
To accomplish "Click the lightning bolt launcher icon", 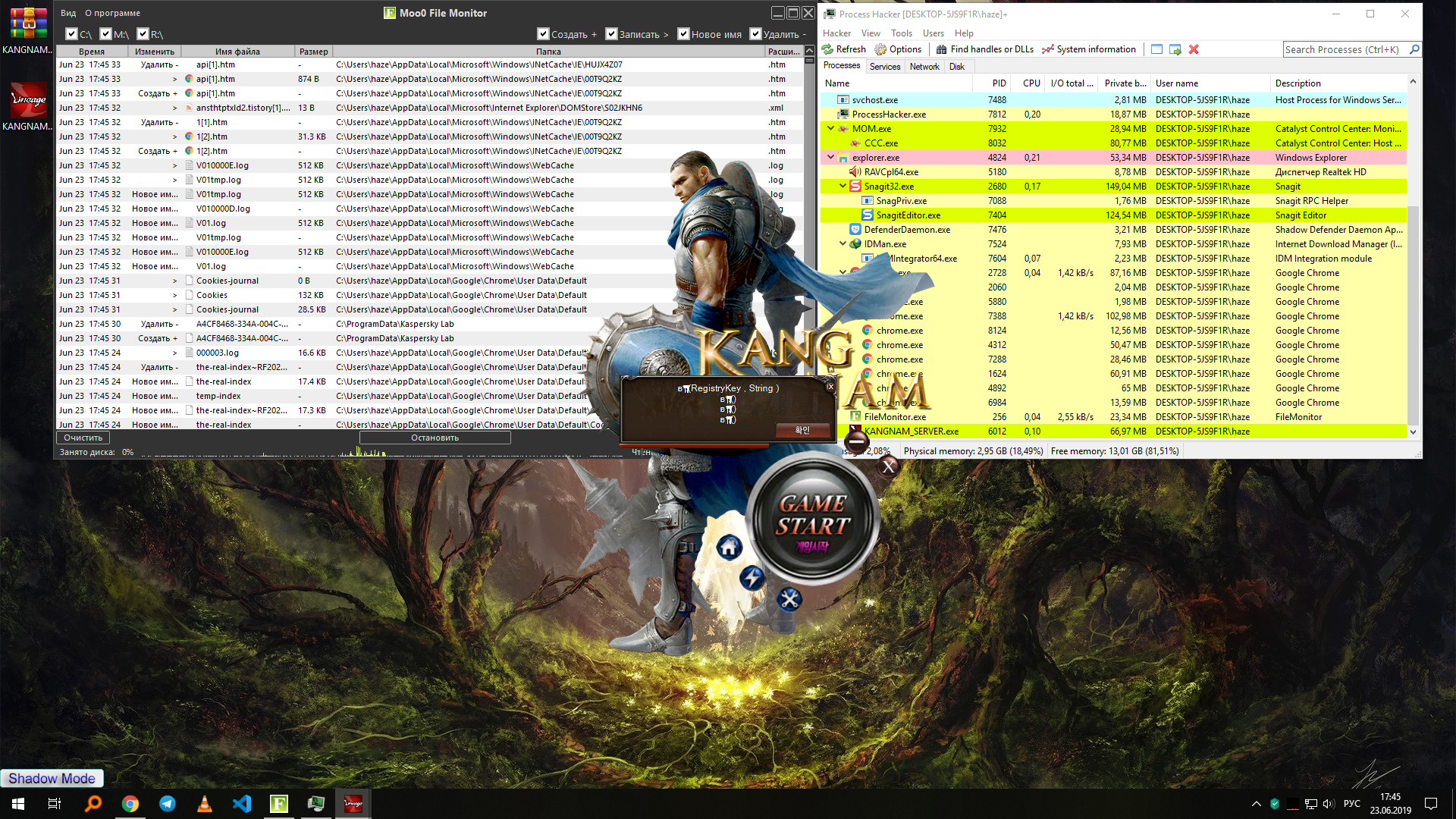I will 752,578.
